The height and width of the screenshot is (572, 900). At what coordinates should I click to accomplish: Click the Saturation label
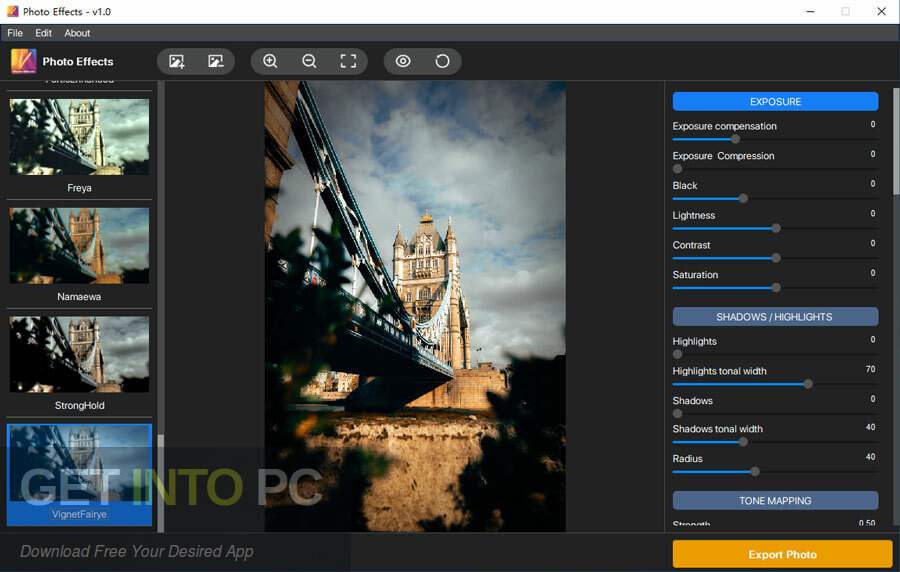point(695,275)
